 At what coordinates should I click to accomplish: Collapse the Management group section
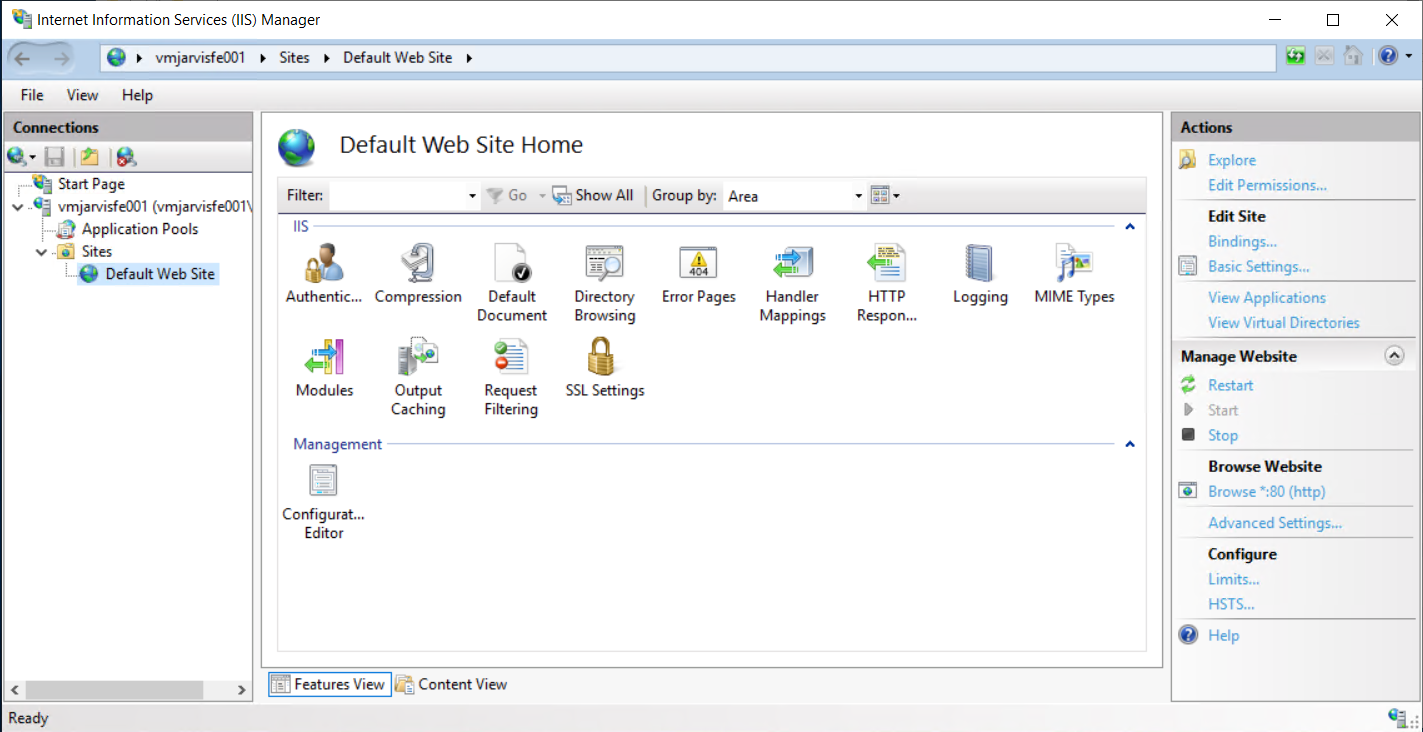1130,444
